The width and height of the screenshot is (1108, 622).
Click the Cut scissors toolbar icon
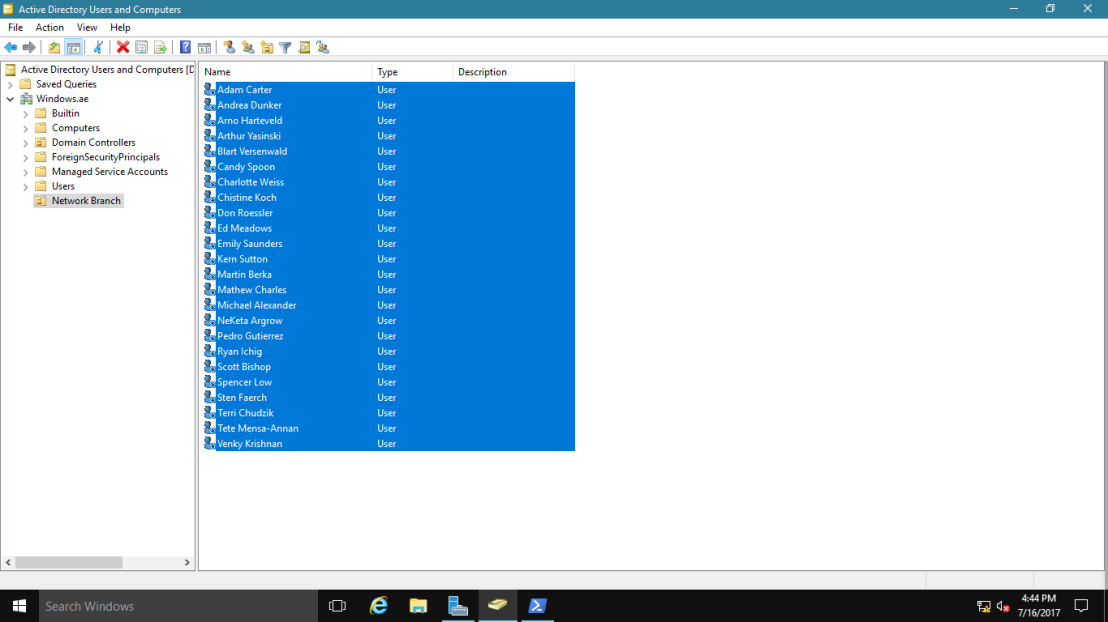[98, 47]
